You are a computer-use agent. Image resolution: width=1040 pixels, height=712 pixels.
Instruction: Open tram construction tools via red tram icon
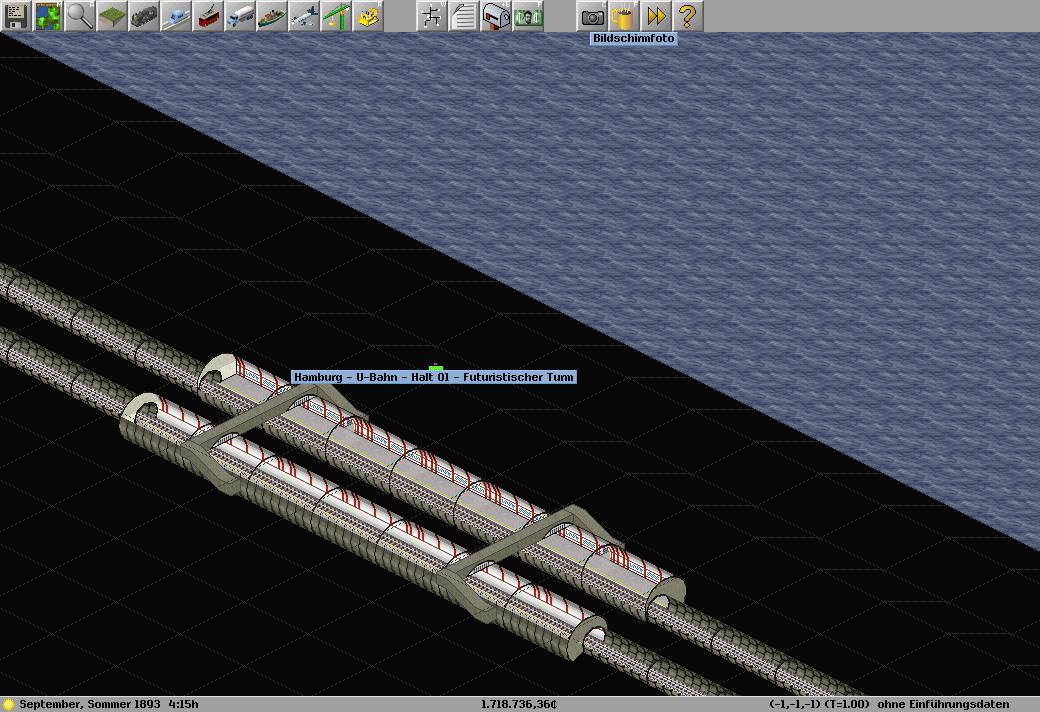[208, 16]
